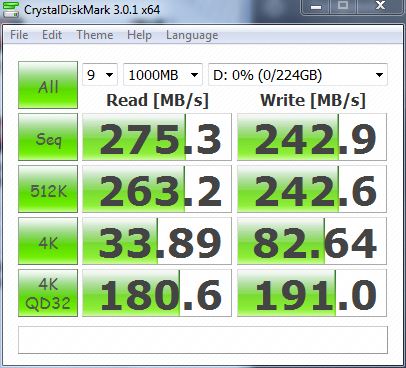The image size is (406, 368).
Task: Select the 4K write result 82.64
Action: (312, 241)
